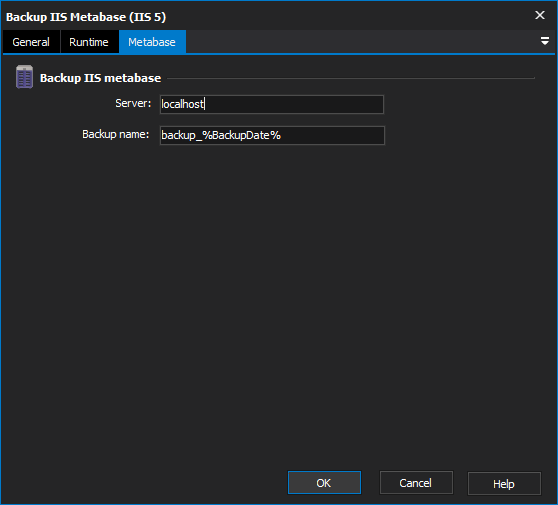Focus the Server input field
Screen dimensions: 558x505
[272, 104]
